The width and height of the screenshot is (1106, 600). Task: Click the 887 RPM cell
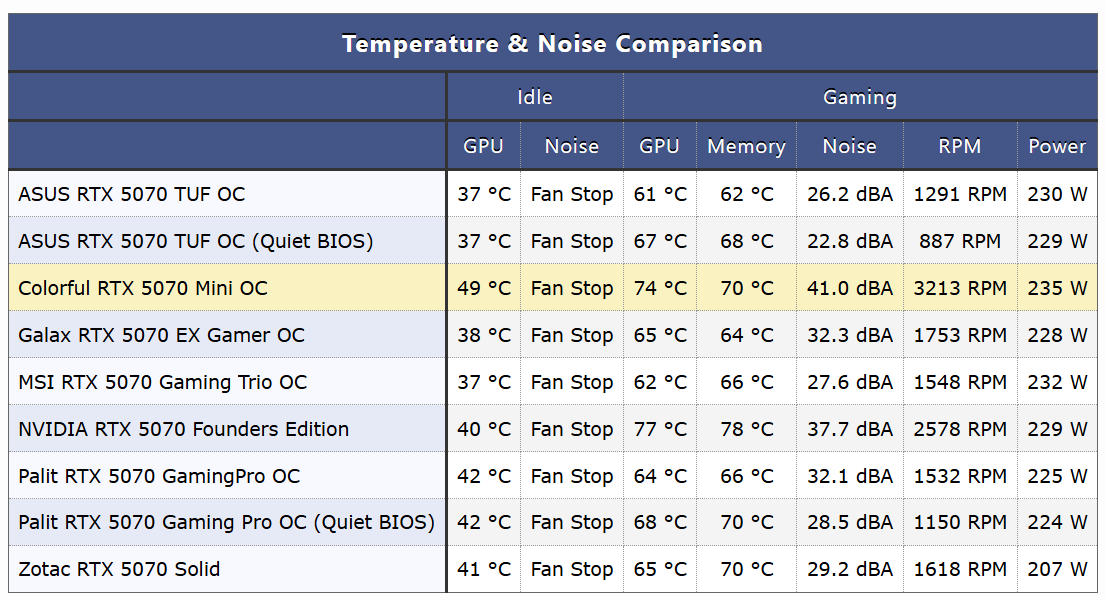point(959,241)
